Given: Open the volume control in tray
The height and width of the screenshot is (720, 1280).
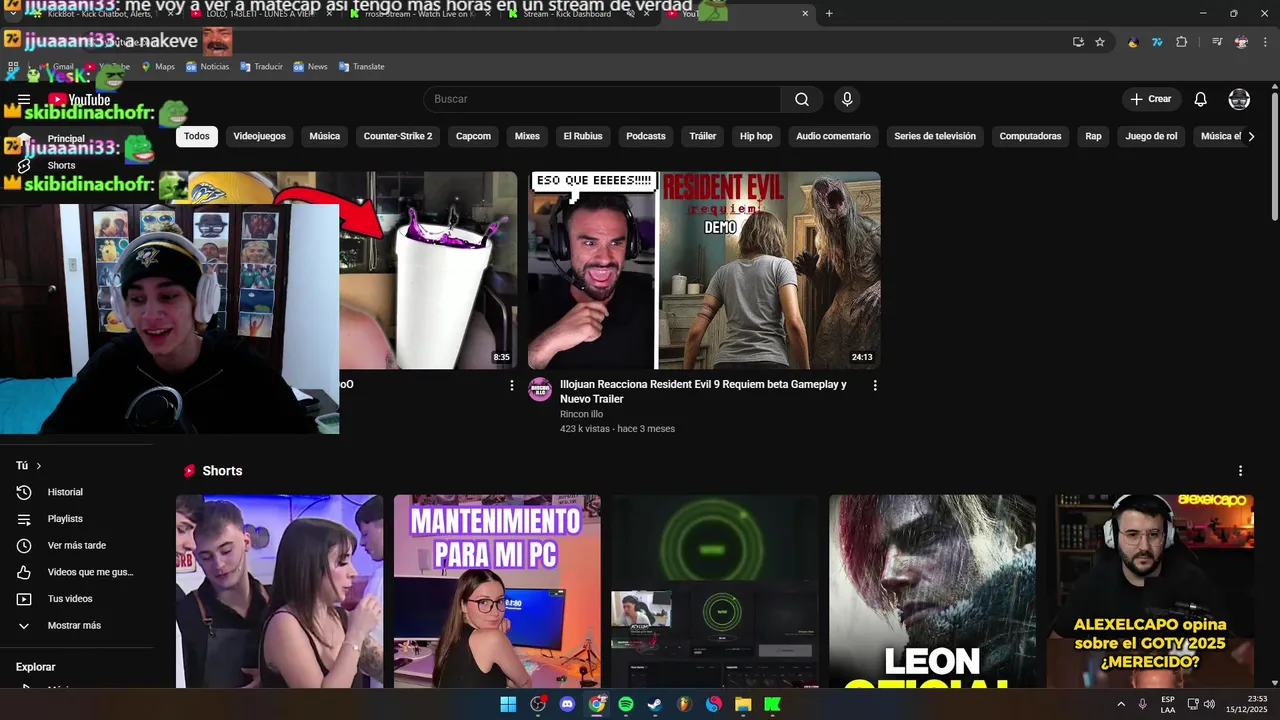Looking at the screenshot, I should 1209,704.
